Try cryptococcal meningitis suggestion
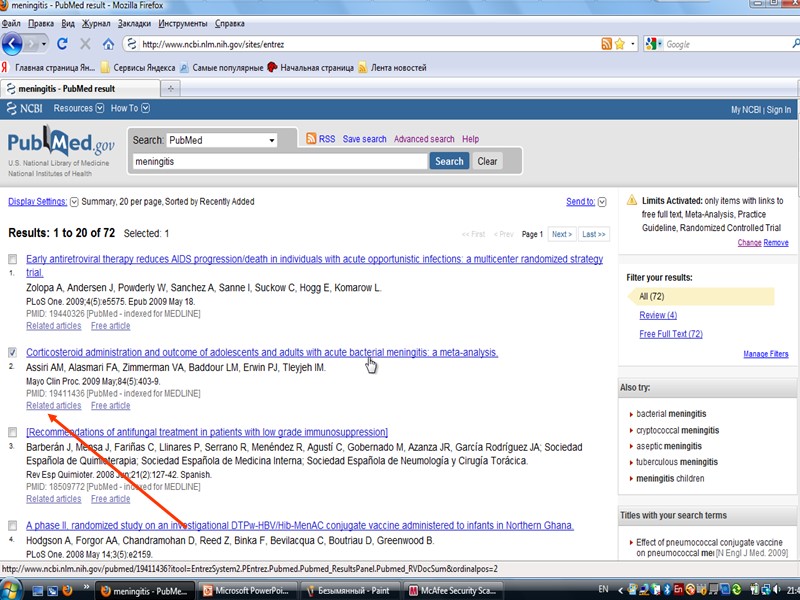 [678, 430]
